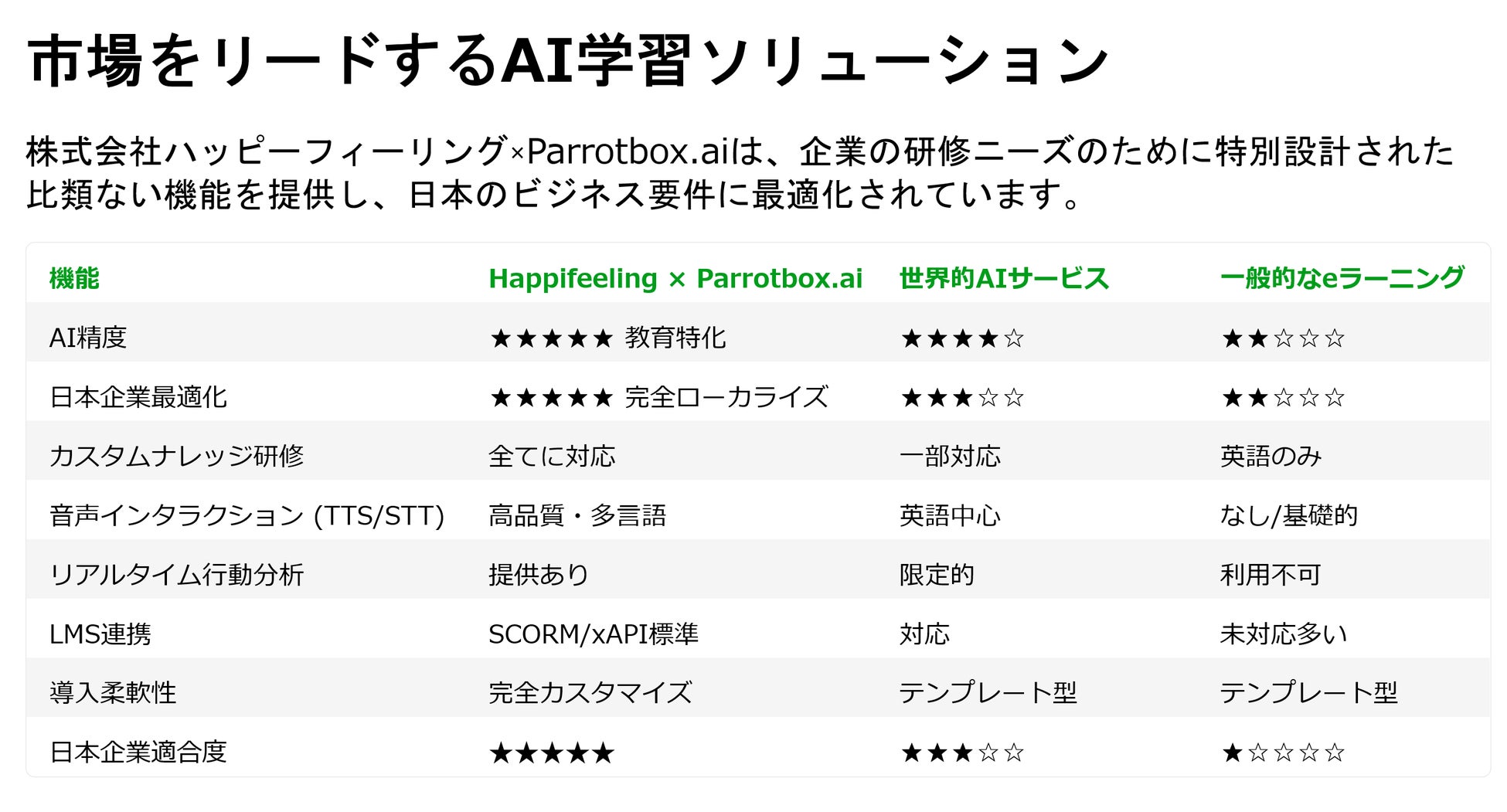Click the 一般的なeラーニング column header

(x=1342, y=278)
